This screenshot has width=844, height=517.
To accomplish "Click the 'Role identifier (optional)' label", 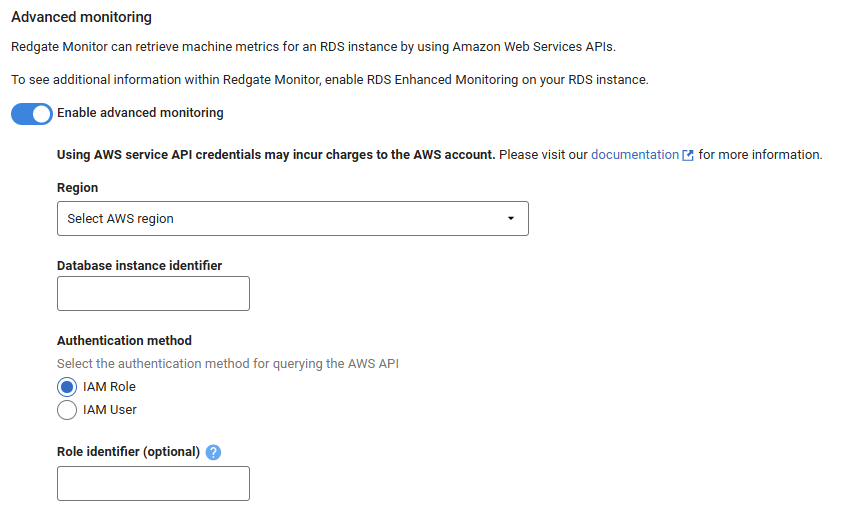I will pos(128,452).
